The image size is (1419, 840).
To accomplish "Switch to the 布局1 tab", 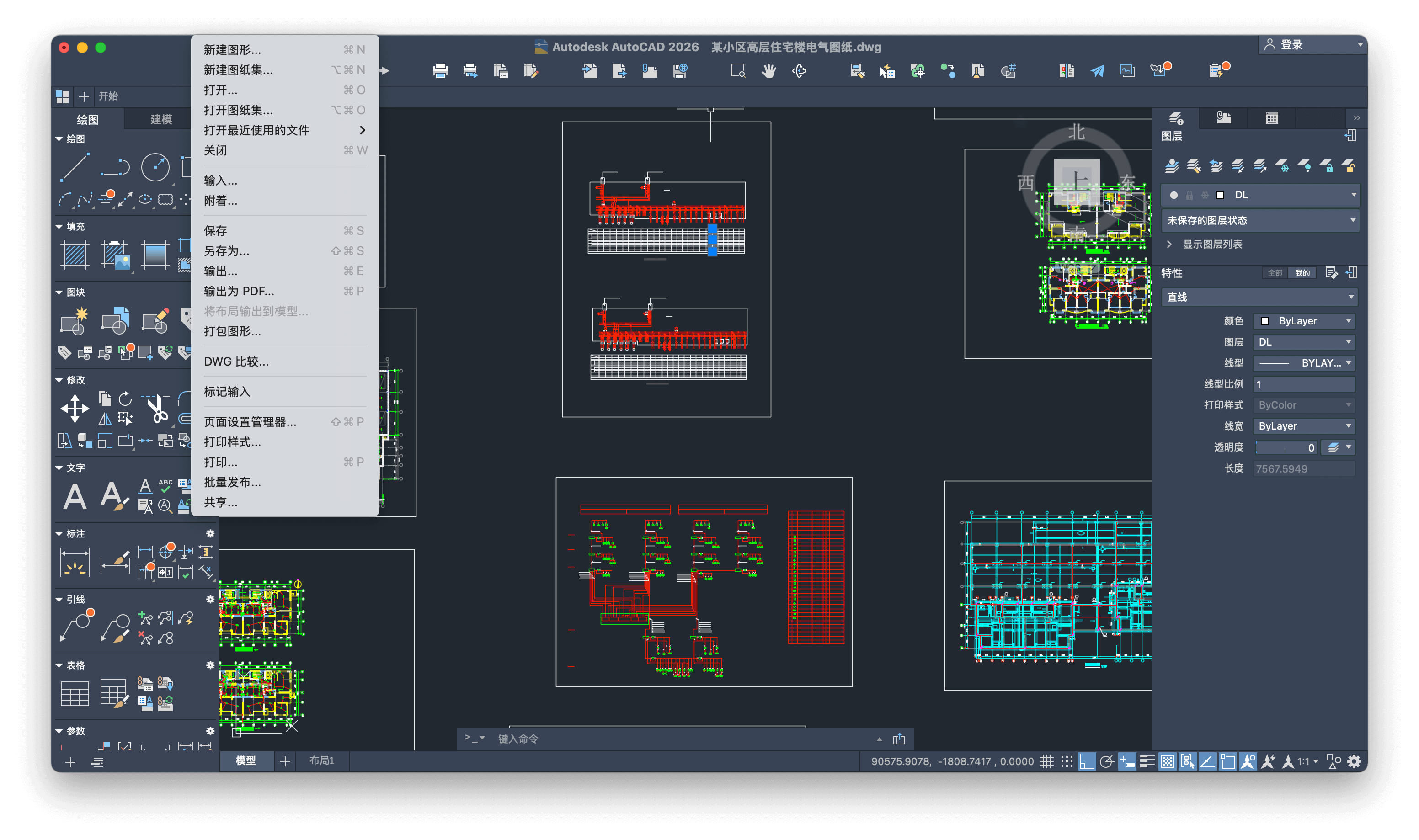I will [x=321, y=761].
